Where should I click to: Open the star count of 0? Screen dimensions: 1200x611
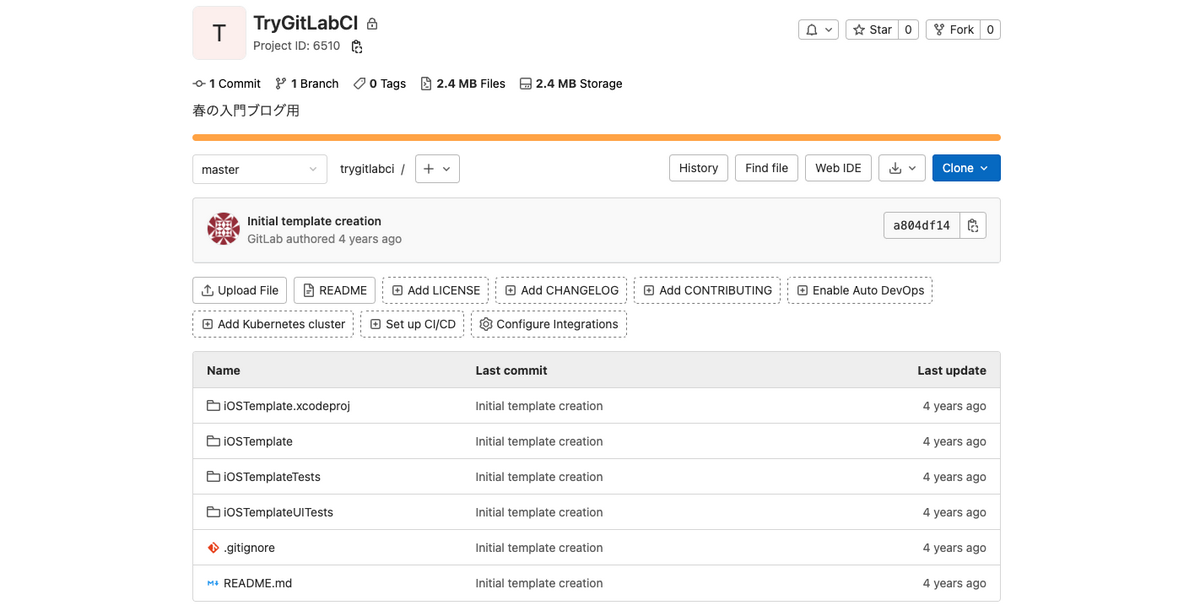click(x=908, y=30)
